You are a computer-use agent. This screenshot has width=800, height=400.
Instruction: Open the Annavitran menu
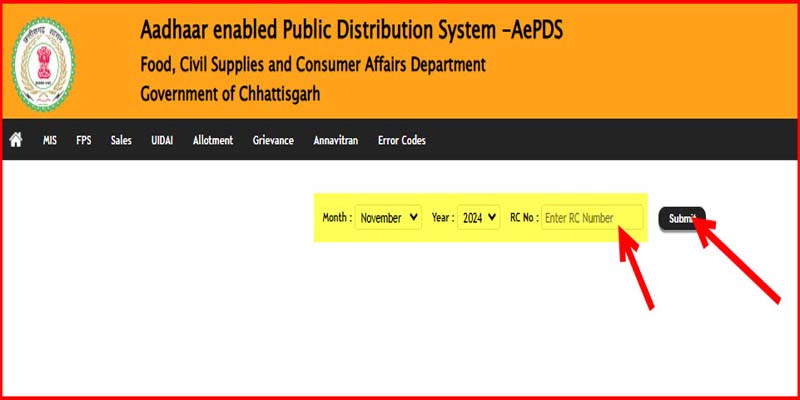point(336,140)
